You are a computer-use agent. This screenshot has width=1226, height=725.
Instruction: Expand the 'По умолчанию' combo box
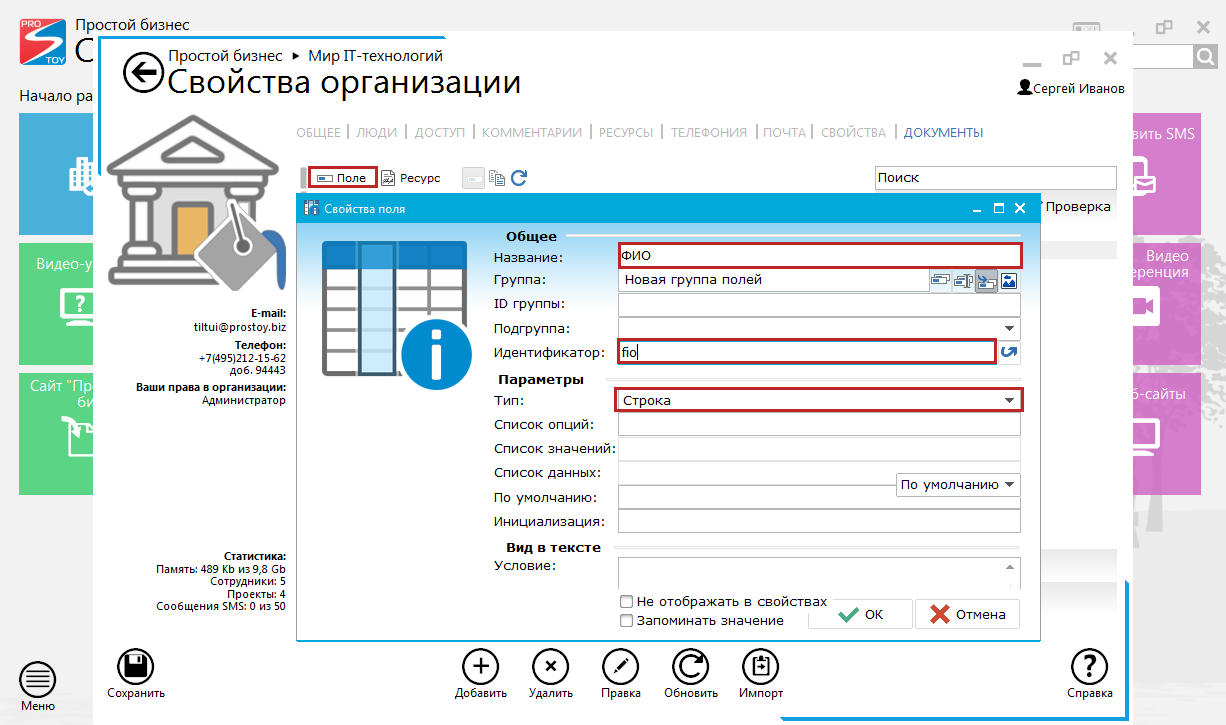point(1009,485)
